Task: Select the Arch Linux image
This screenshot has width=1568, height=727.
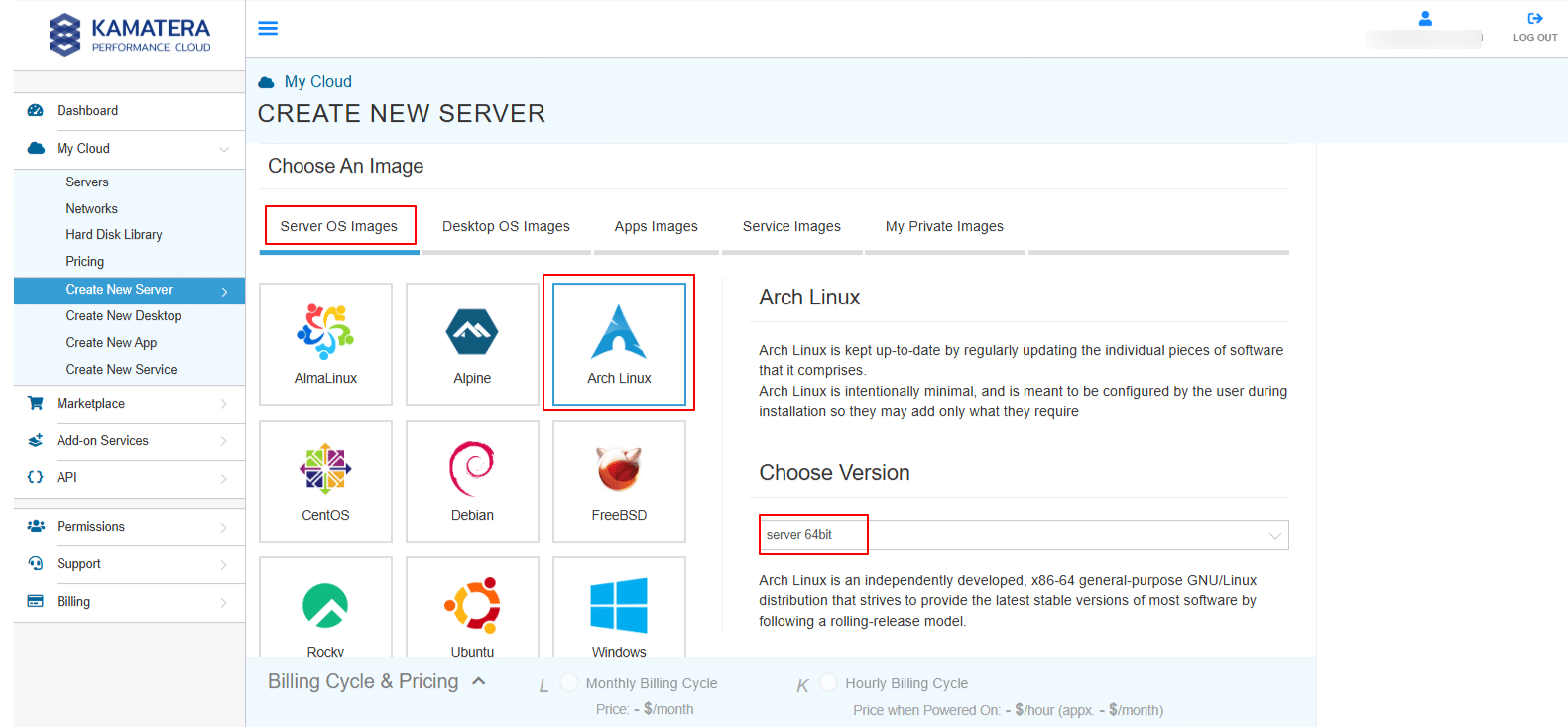Action: (619, 344)
